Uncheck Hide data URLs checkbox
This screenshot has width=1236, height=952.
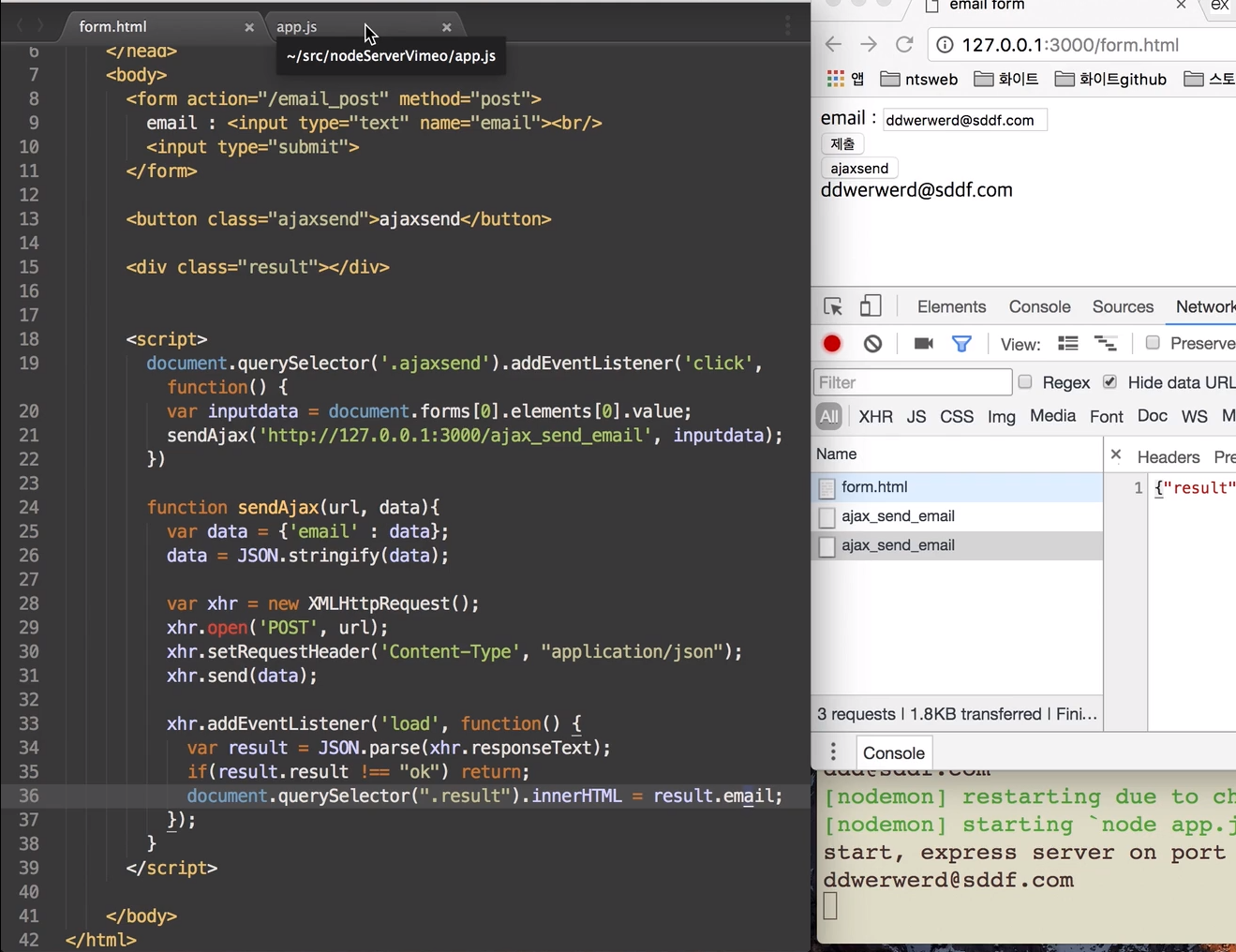(x=1109, y=381)
